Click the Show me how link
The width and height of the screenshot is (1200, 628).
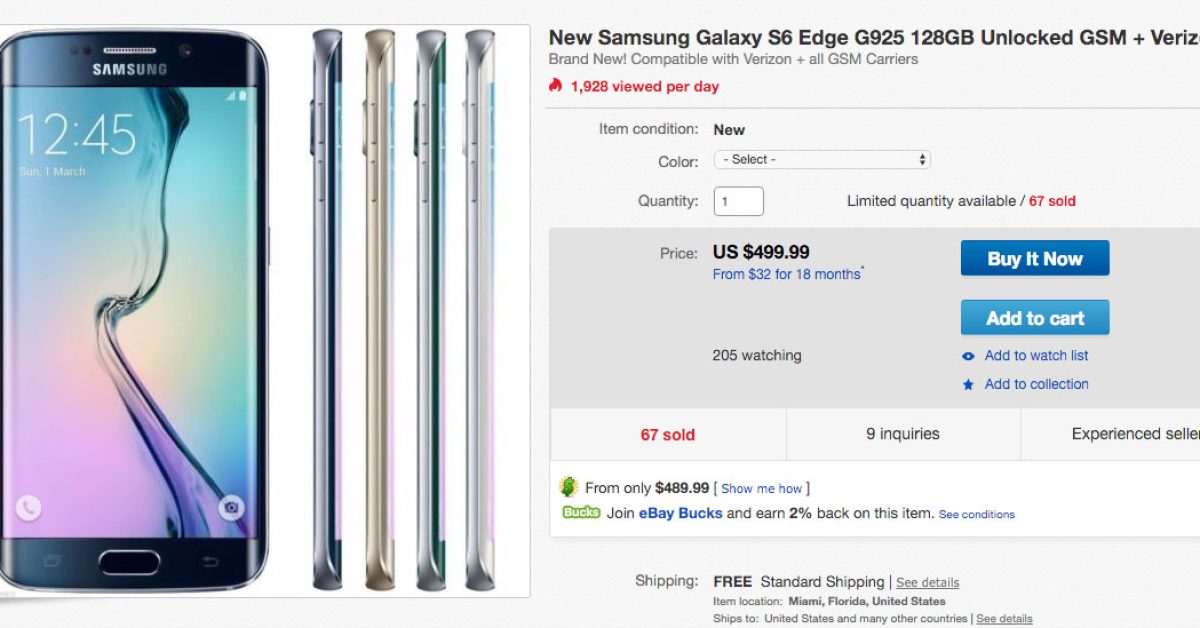pyautogui.click(x=762, y=489)
